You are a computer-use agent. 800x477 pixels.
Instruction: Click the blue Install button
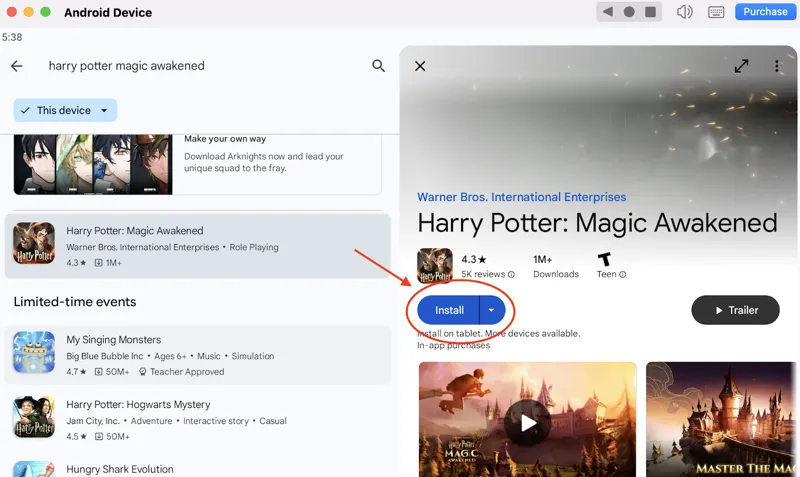click(x=449, y=310)
